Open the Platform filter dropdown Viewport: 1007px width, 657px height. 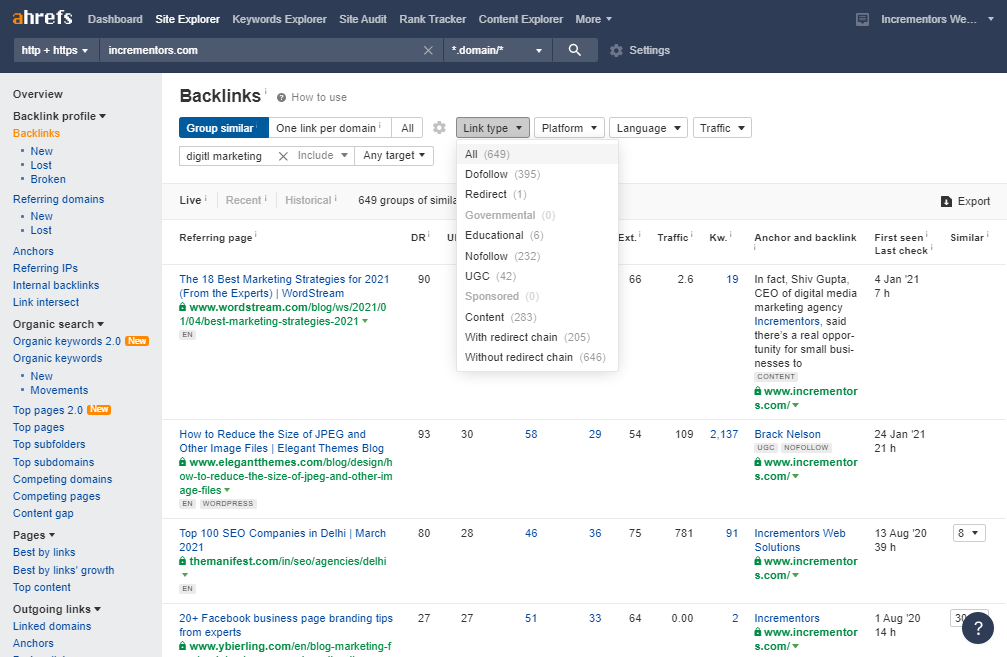(569, 128)
